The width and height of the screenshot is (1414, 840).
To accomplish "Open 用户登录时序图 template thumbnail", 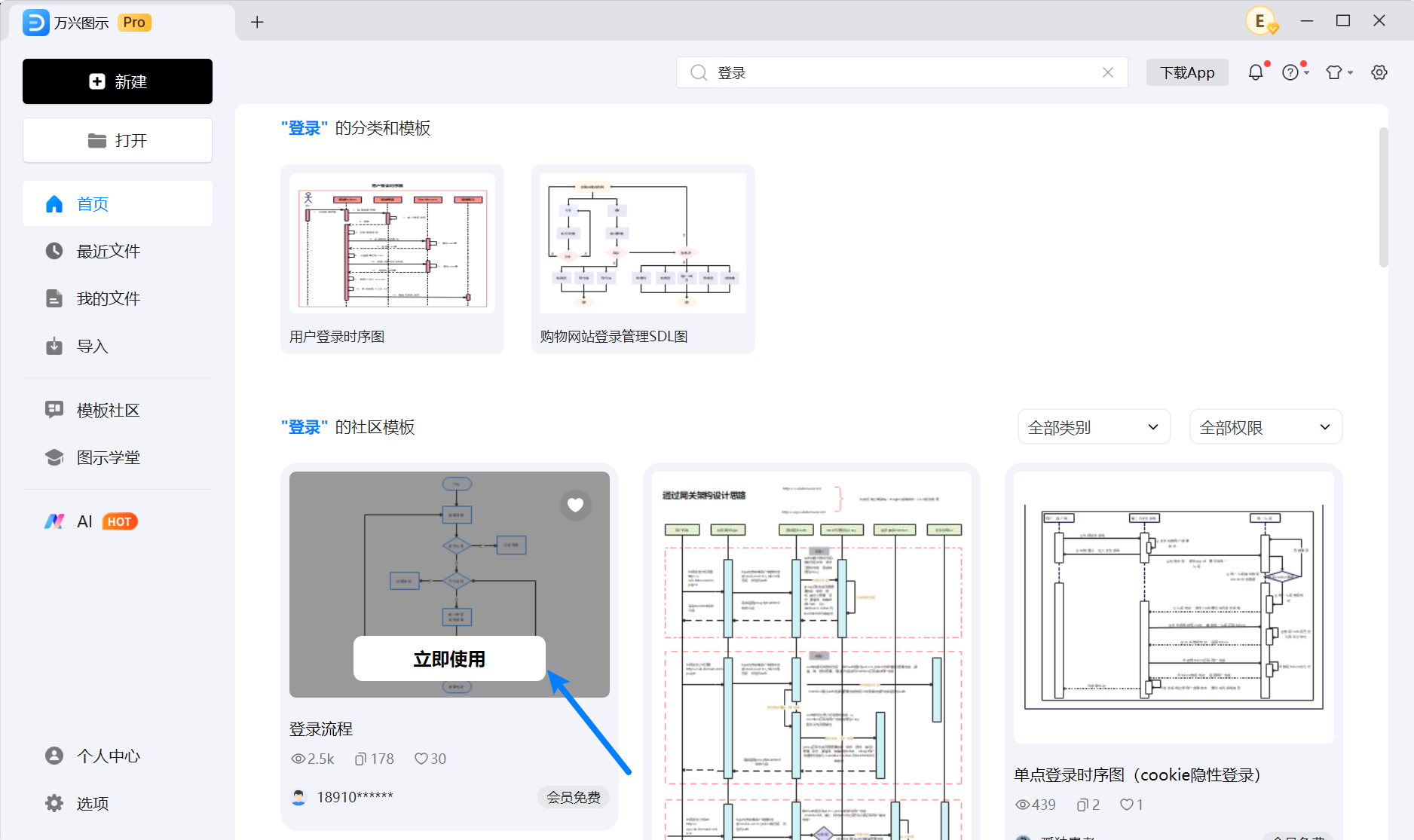I will click(x=393, y=243).
